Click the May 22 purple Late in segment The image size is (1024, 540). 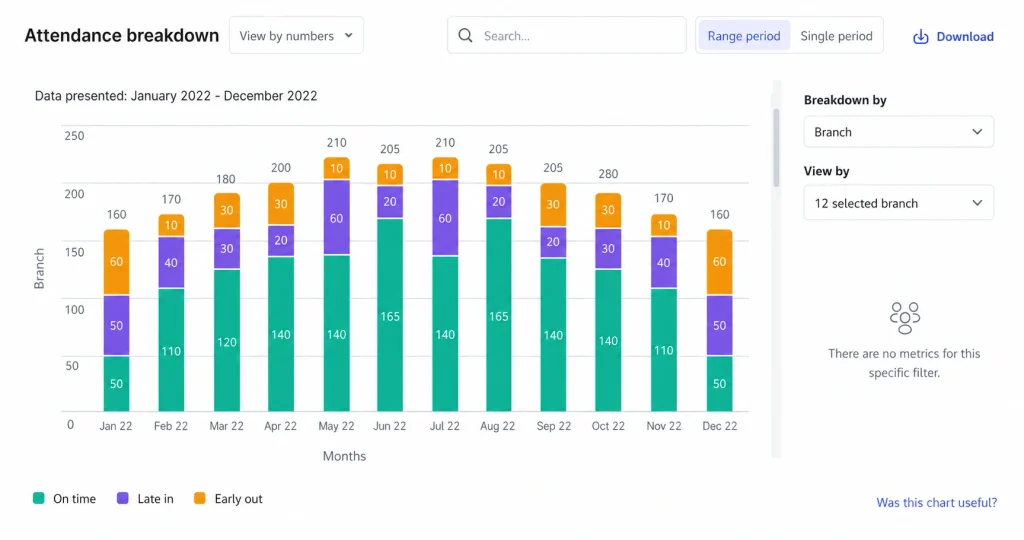coord(336,217)
